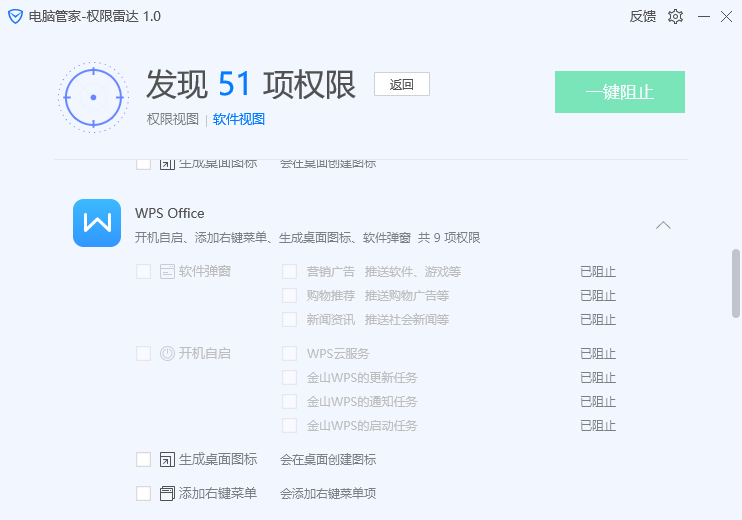Click the 添加右键菜单 menu icon
Screen dimensions: 742x520
[x=167, y=494]
